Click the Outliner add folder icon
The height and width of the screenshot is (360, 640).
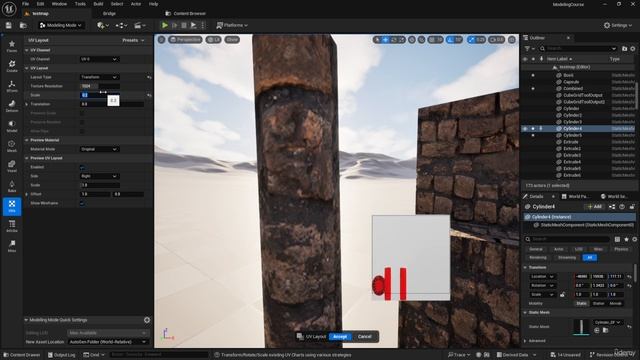point(624,49)
